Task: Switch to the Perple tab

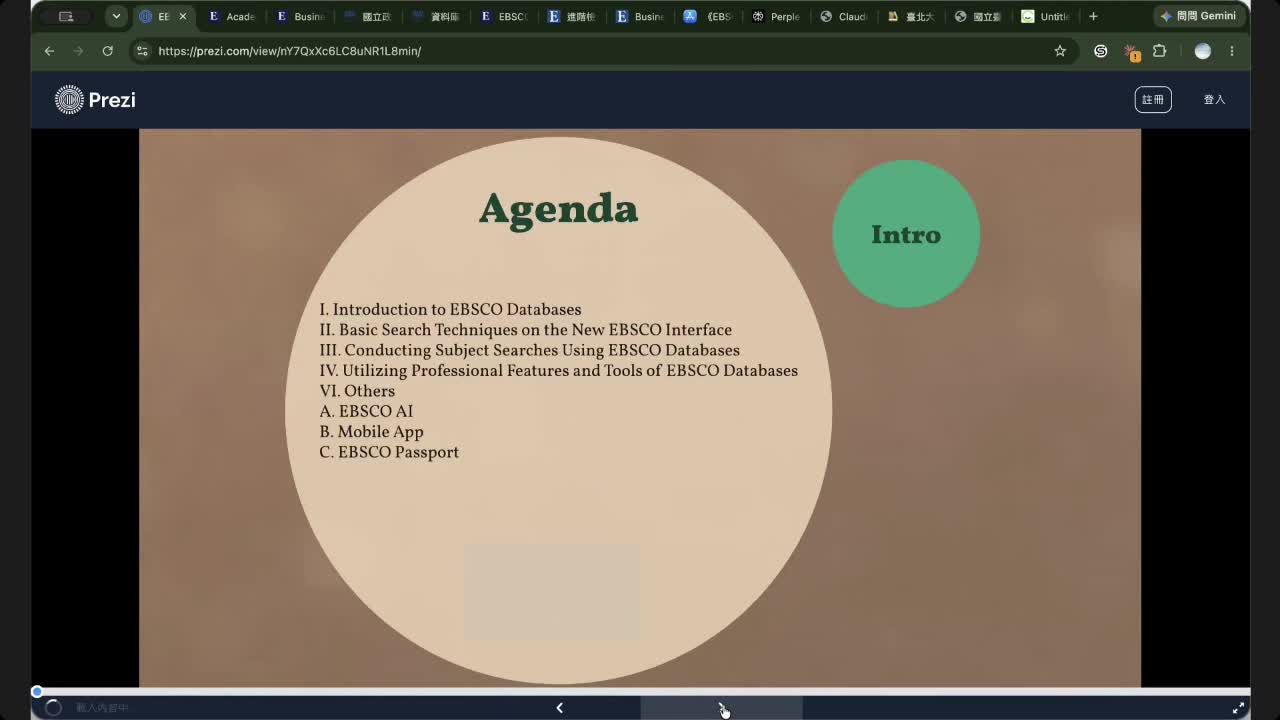Action: [x=775, y=16]
